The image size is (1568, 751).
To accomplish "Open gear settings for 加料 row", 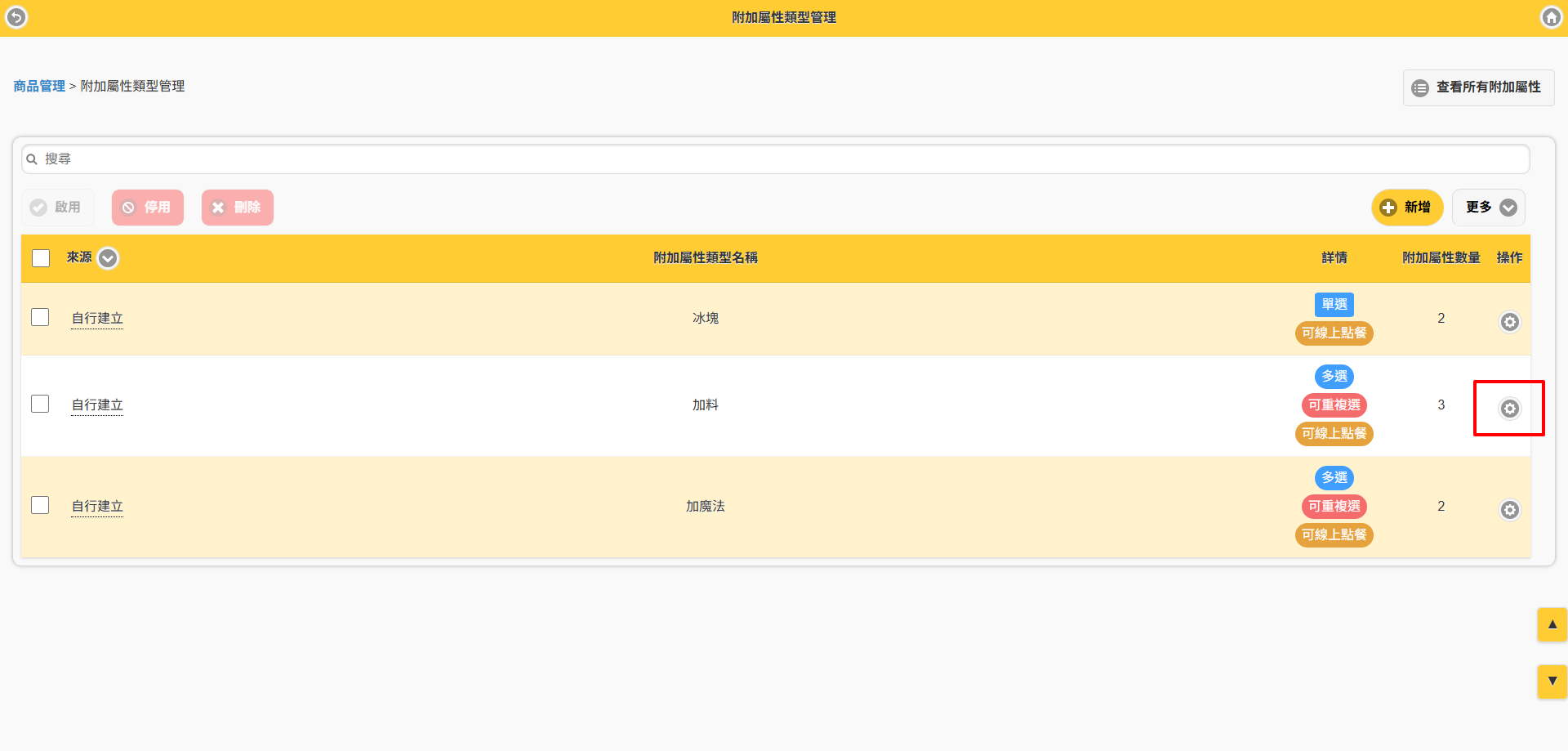I will click(1509, 409).
